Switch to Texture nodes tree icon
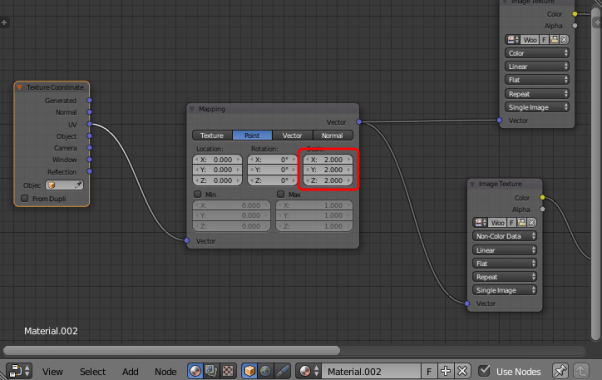Screen dimensions: 602x380 (x=228, y=371)
